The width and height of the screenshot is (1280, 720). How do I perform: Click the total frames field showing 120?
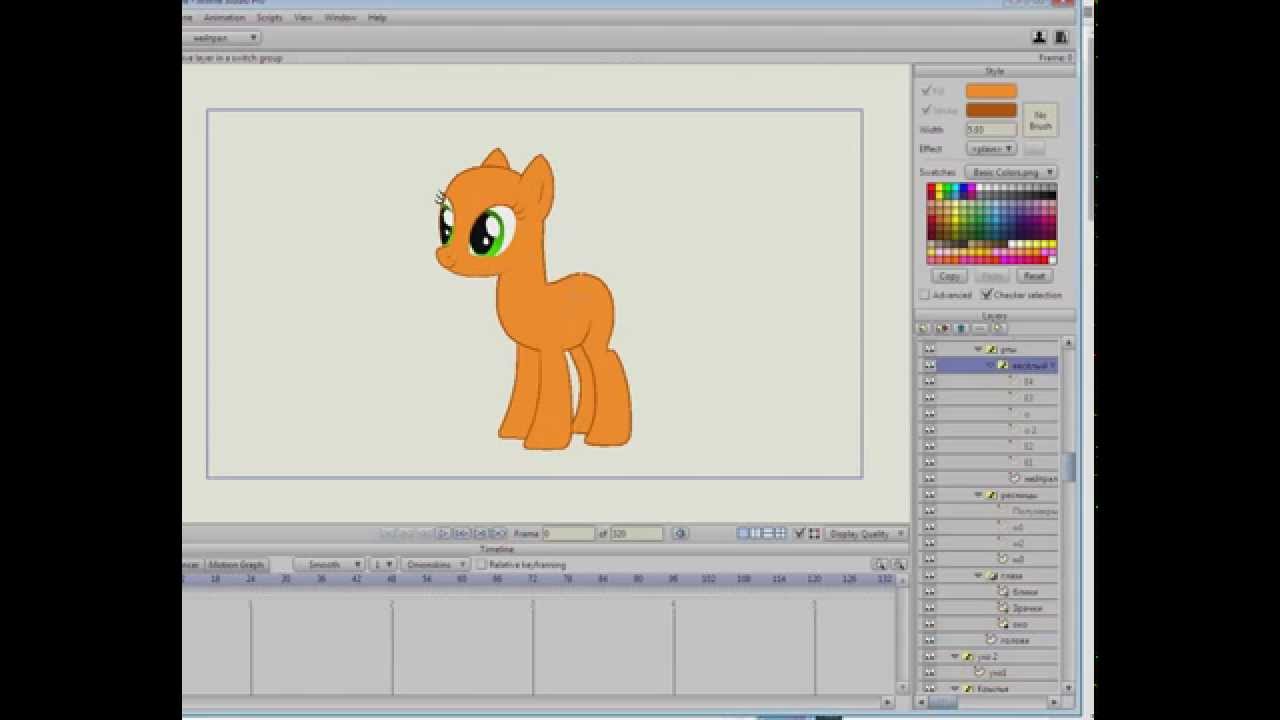point(637,534)
